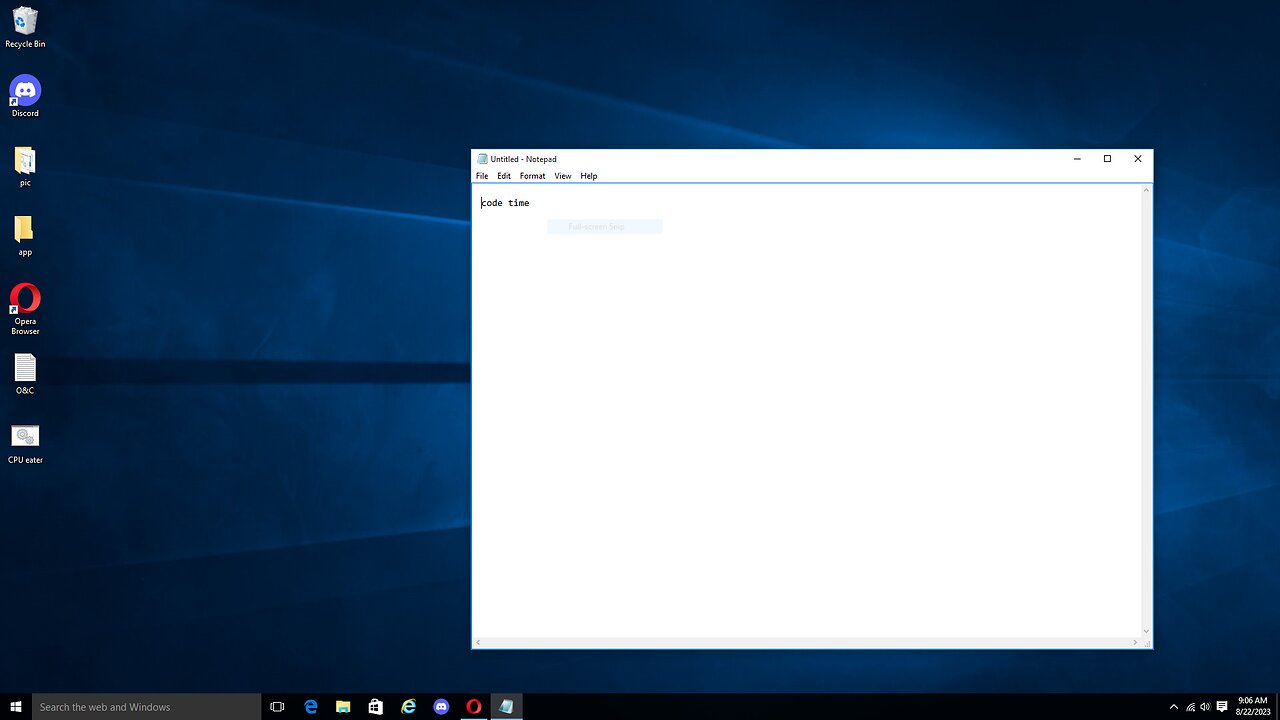Launch Internet Explorer from the taskbar
The image size is (1280, 720).
pyautogui.click(x=408, y=707)
